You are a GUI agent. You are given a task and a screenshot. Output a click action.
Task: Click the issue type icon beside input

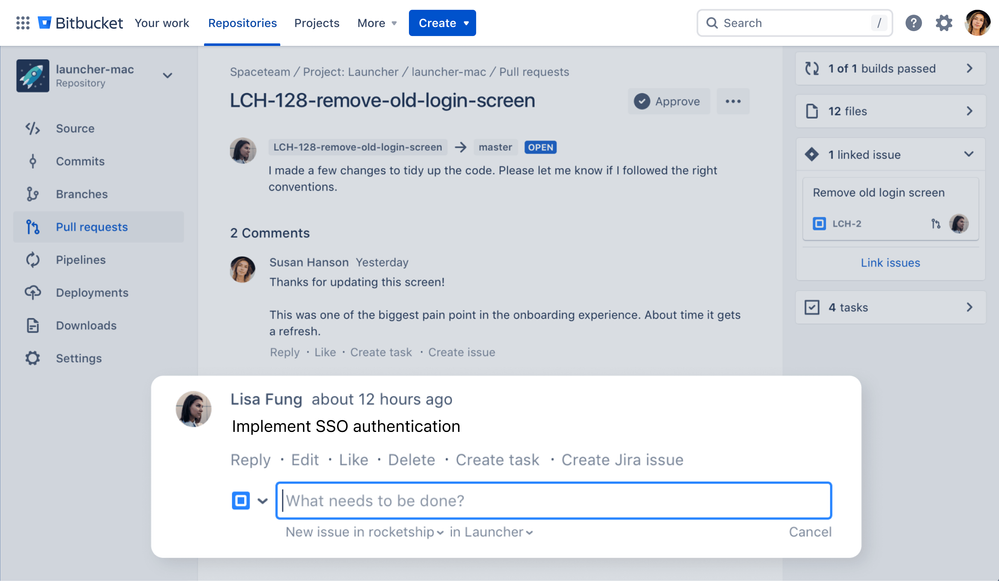240,501
